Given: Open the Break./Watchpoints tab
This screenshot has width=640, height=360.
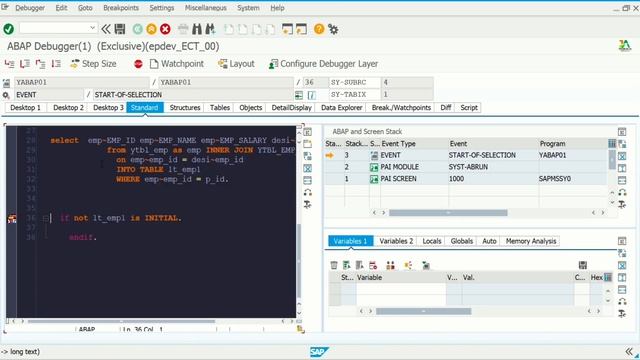Looking at the screenshot, I should tap(401, 107).
